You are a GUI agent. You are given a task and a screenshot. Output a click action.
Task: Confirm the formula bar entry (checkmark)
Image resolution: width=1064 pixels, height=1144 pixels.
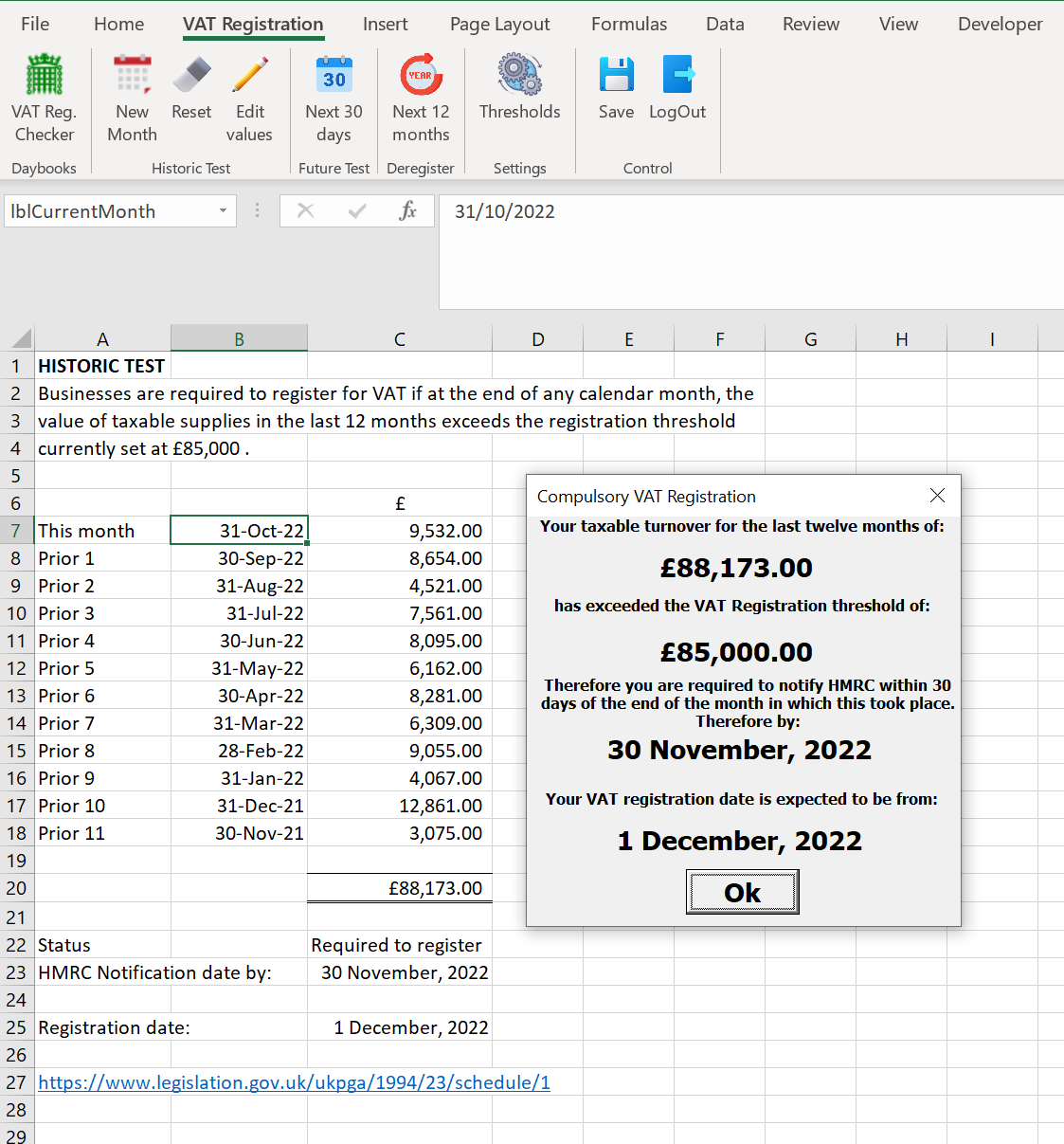click(357, 210)
